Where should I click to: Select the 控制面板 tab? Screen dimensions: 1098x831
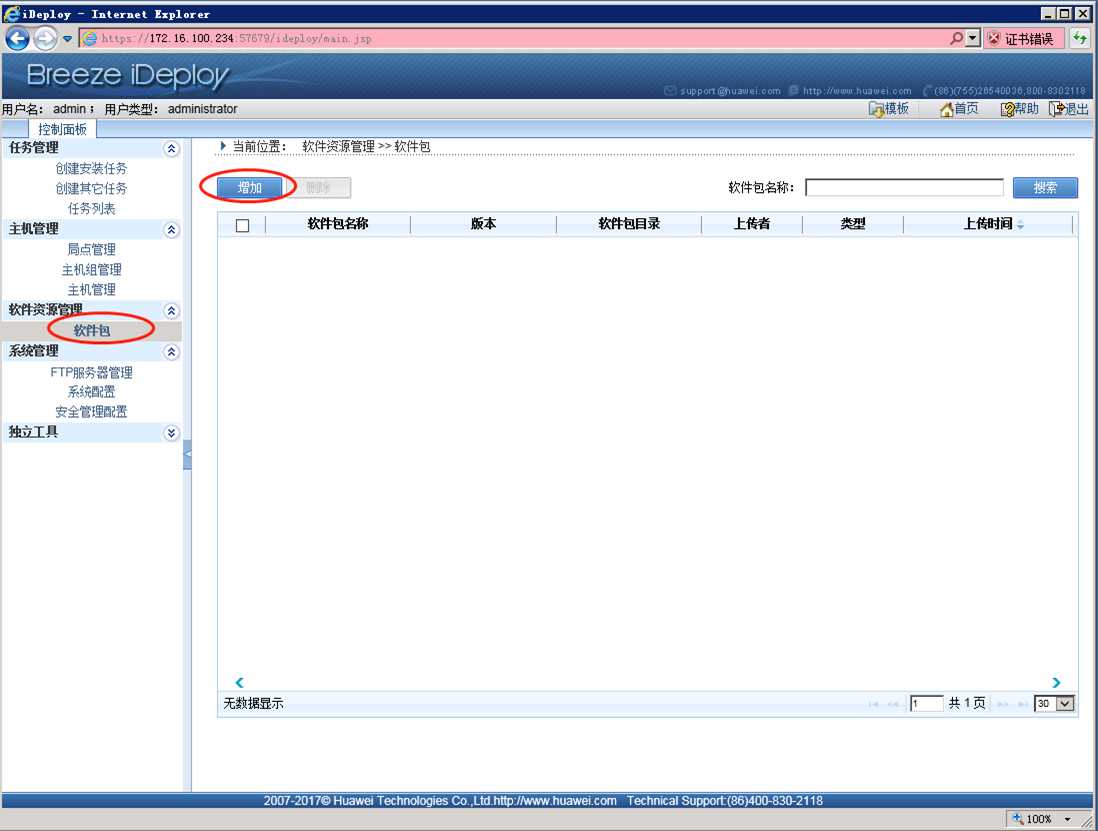coord(62,129)
